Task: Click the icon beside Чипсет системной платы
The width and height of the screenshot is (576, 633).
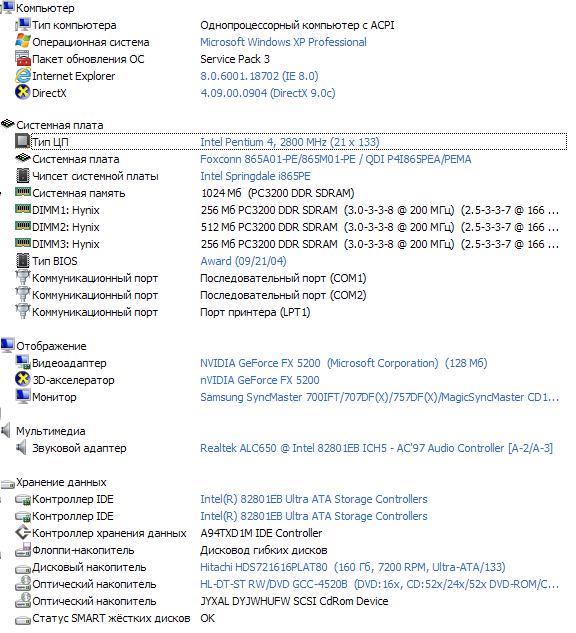Action: click(x=23, y=176)
